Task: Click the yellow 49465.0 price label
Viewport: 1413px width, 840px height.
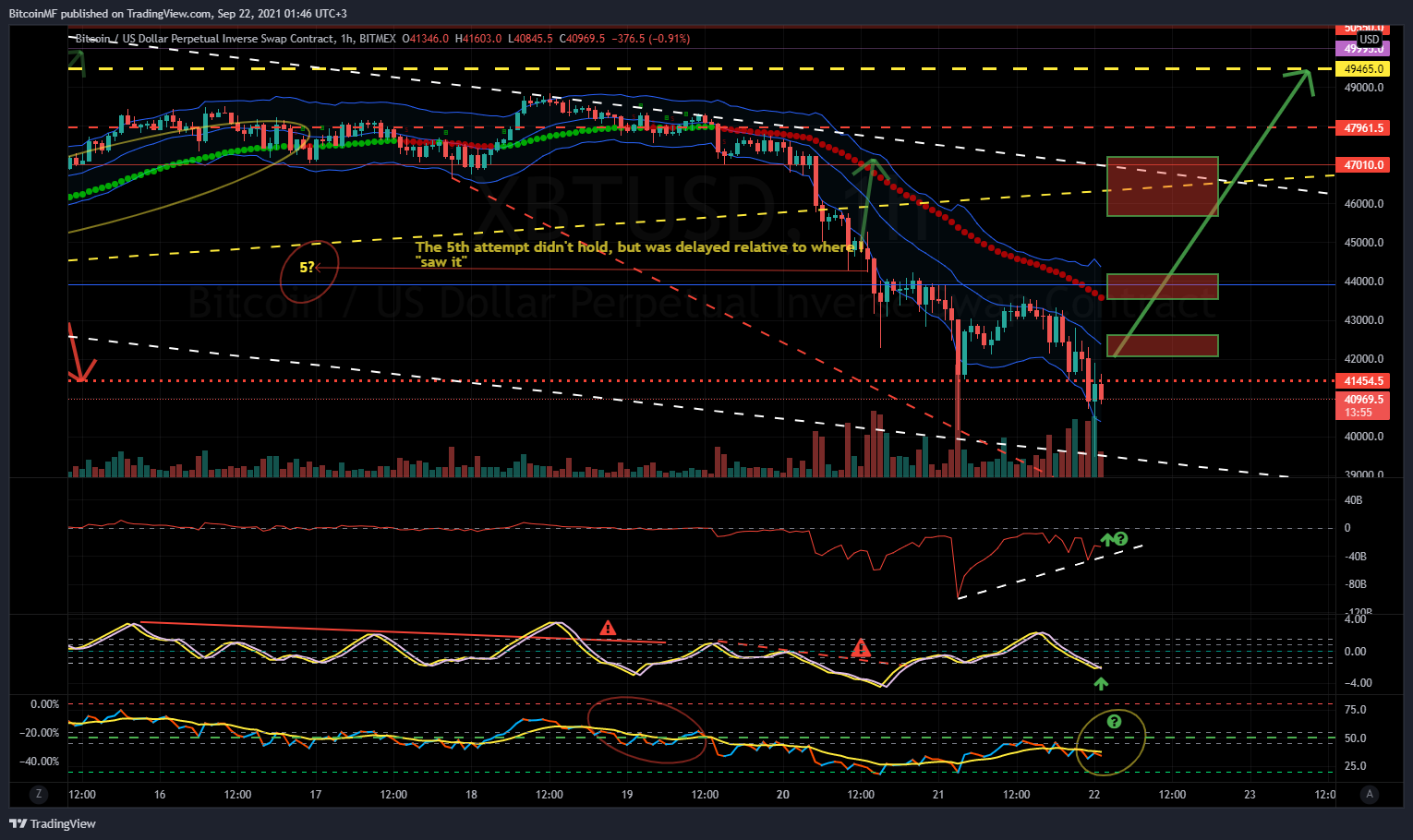Action: coord(1363,69)
